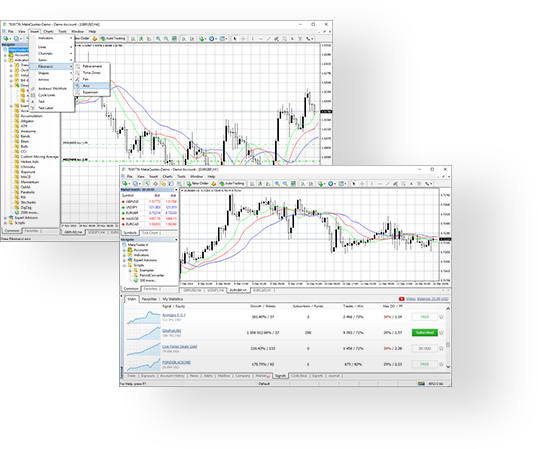The height and width of the screenshot is (449, 538).
Task: Open the periods clock dropdown in front toolbar
Action: (x=331, y=184)
